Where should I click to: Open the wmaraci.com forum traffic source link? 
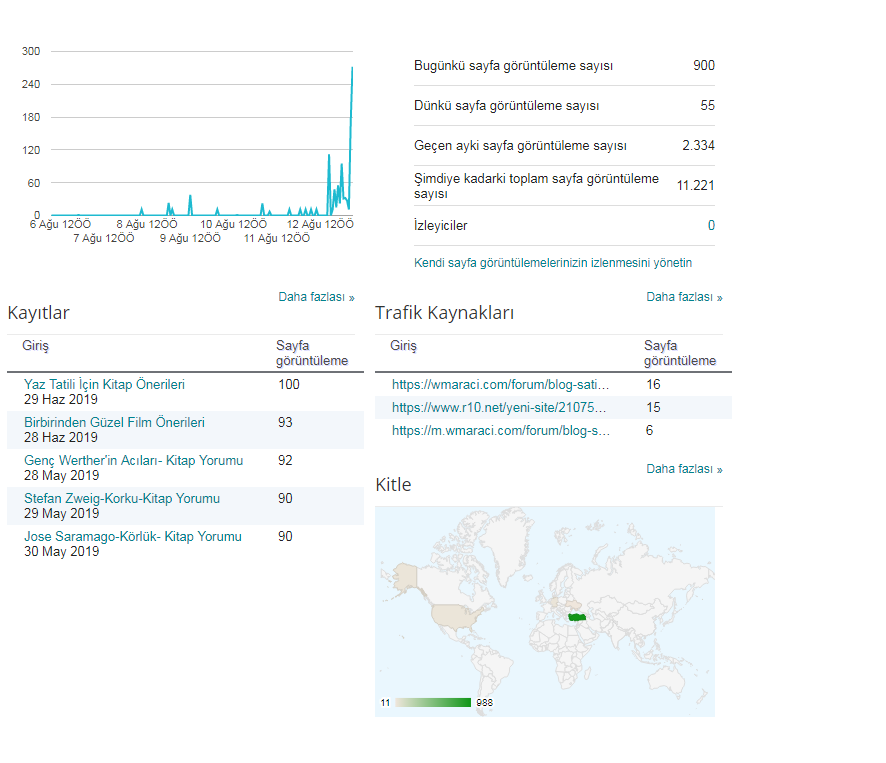click(x=500, y=384)
